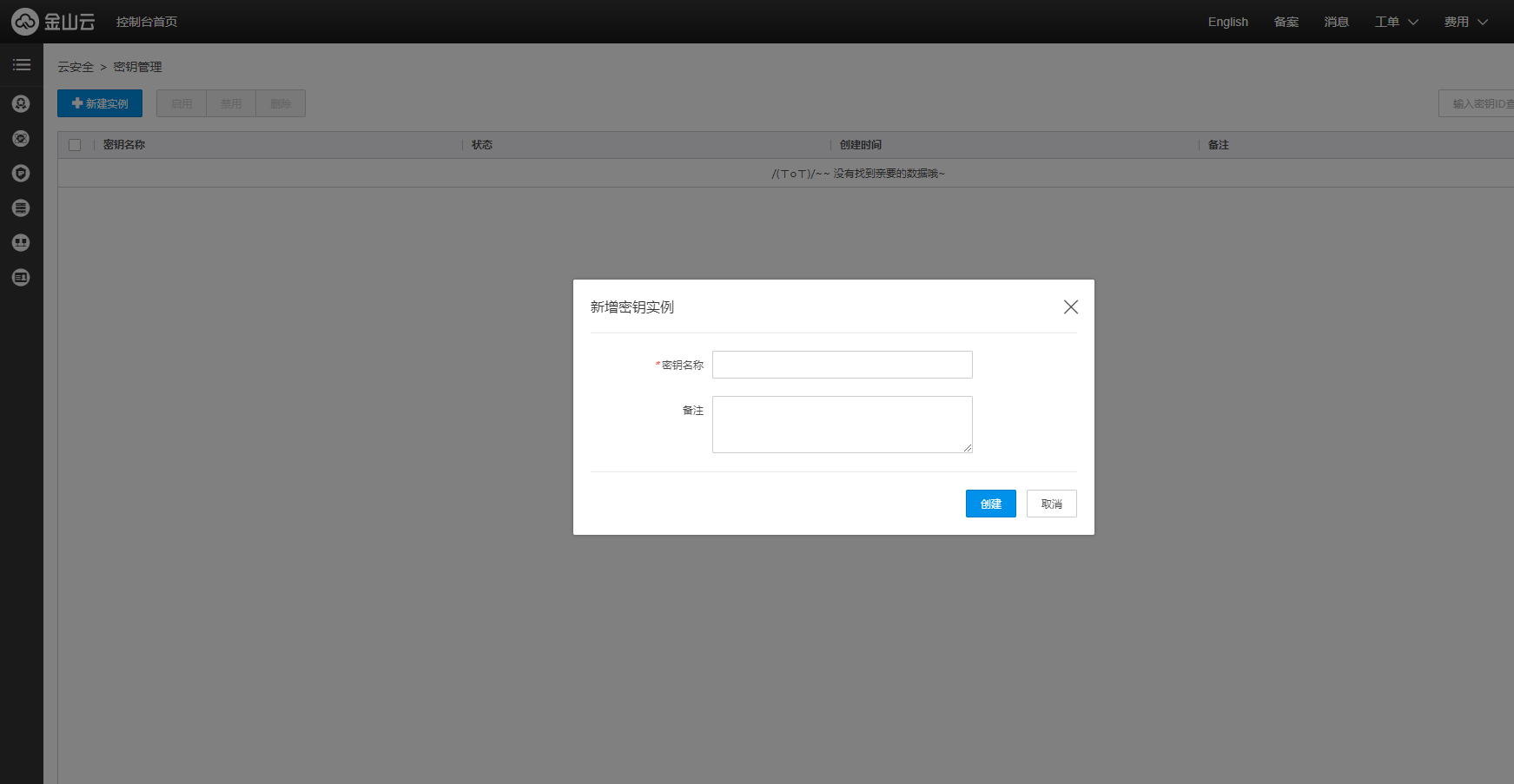Screen dimensions: 1514x784
Task: Open 控制台首页 in the top bar
Action: (x=147, y=22)
